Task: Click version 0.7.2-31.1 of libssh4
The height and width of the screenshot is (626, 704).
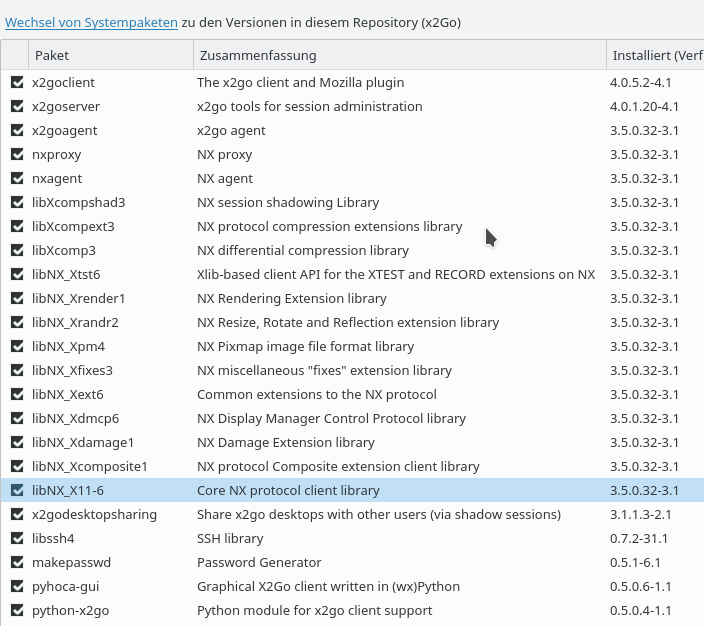Action: tap(638, 538)
